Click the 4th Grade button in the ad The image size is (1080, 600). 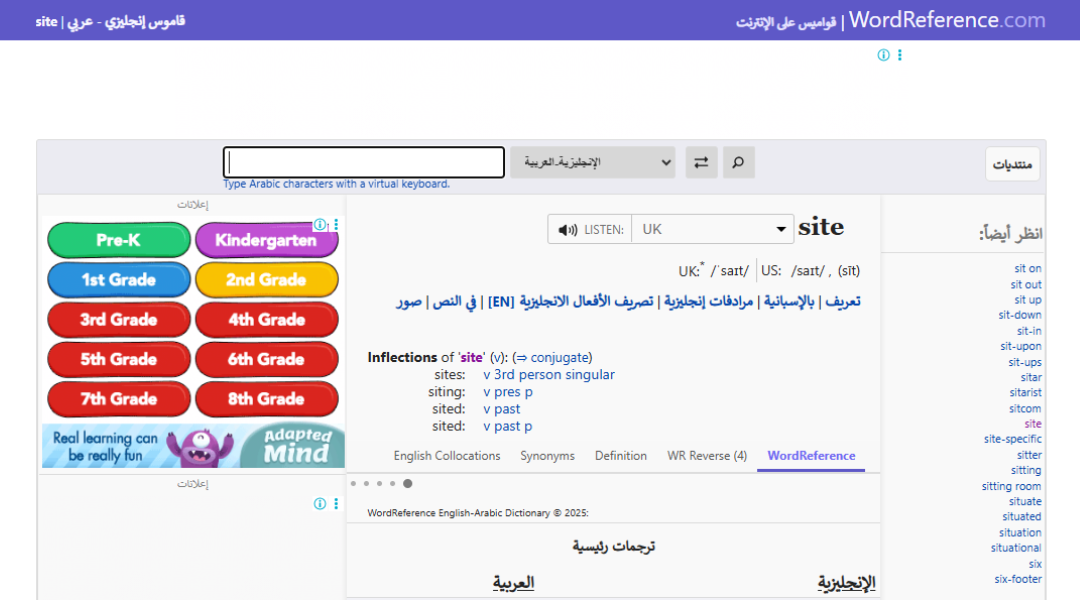(267, 320)
